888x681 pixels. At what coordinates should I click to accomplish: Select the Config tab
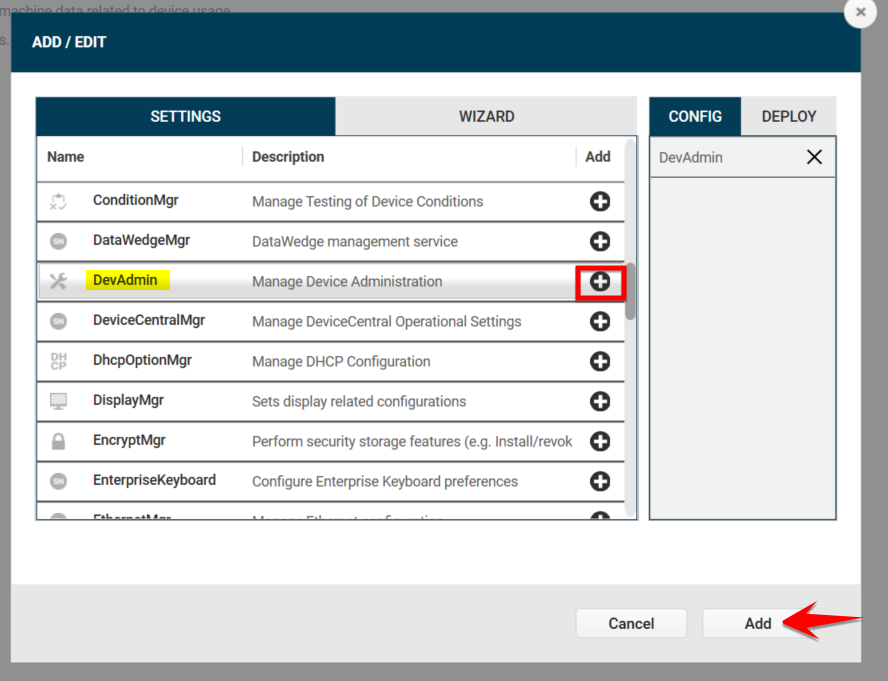coord(695,116)
